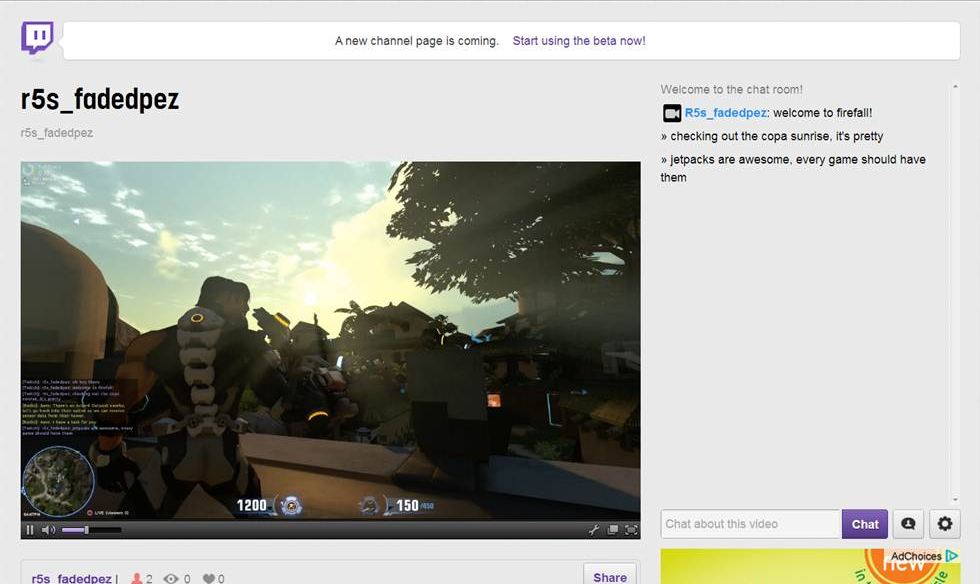Focus the 'Chat about this video' field
This screenshot has height=584, width=980.
click(751, 524)
